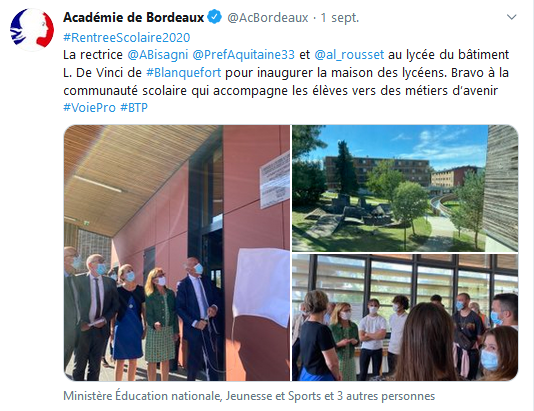Open the #Blanquefort hashtag
The image size is (534, 411).
(x=184, y=73)
